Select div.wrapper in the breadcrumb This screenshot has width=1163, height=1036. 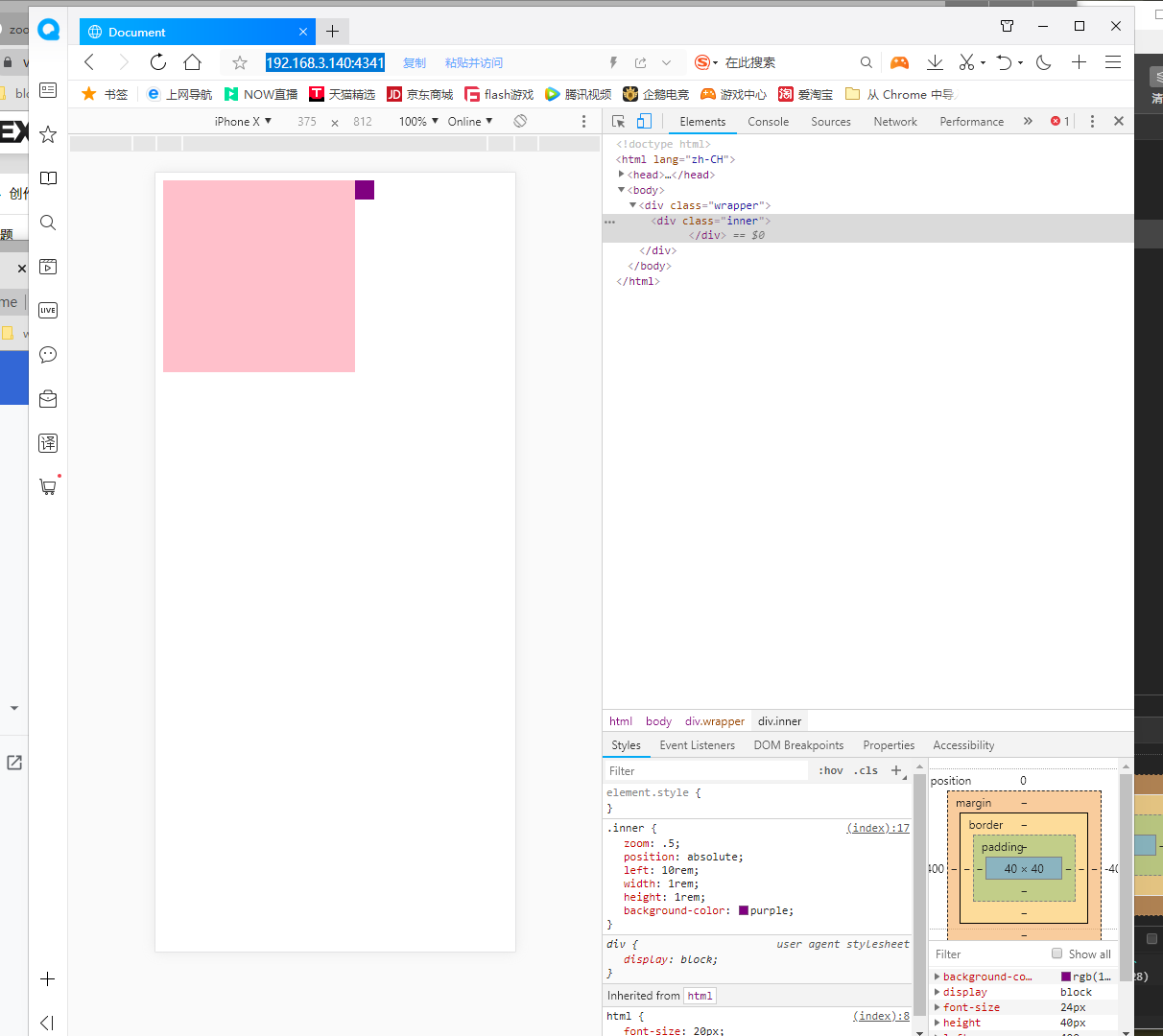[x=715, y=721]
